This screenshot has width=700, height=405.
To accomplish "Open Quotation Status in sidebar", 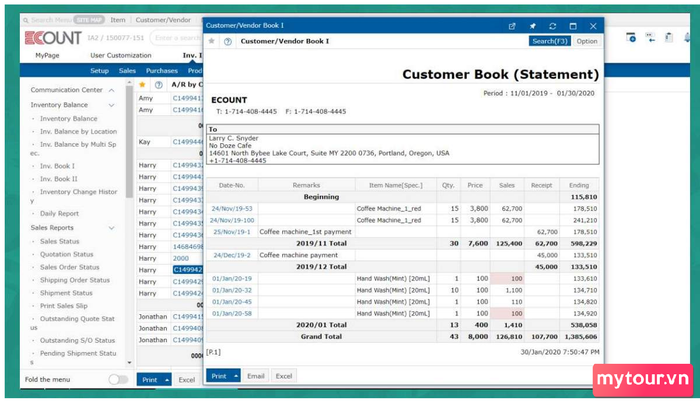I will click(x=67, y=255).
